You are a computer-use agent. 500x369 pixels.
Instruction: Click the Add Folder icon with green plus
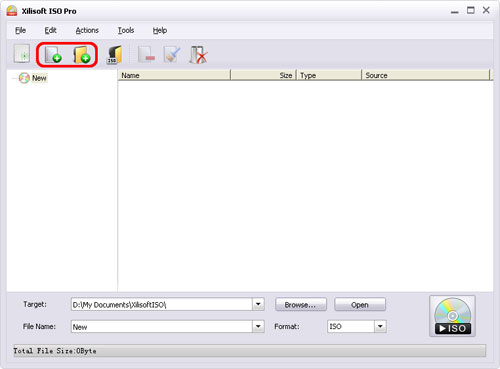click(82, 54)
